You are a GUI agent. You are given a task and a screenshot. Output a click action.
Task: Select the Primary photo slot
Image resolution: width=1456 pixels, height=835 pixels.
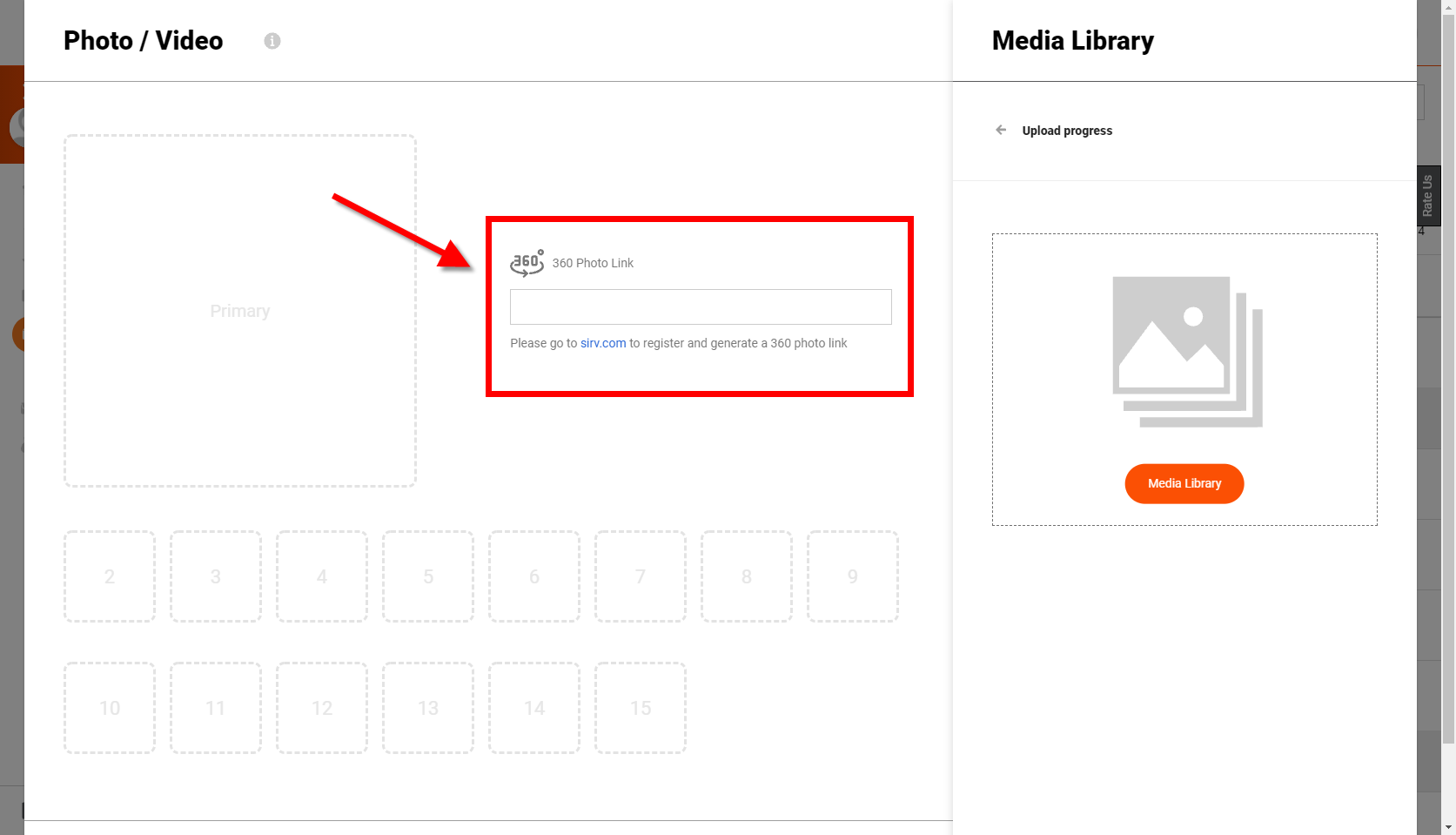pos(240,311)
